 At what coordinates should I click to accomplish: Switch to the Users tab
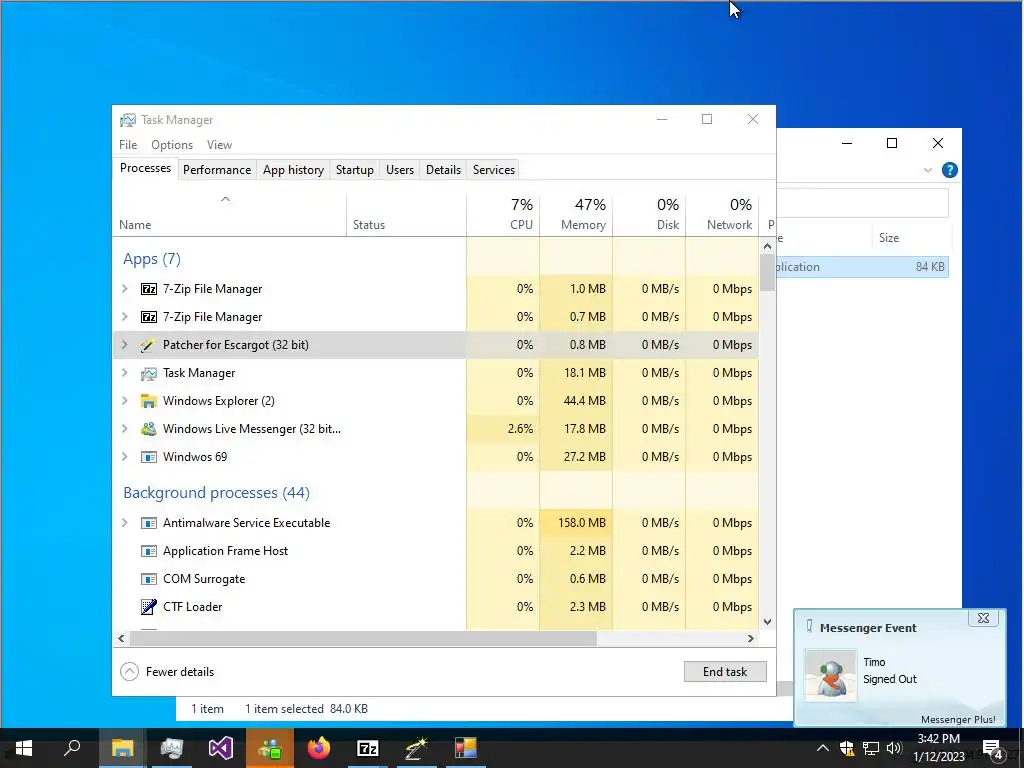tap(400, 170)
